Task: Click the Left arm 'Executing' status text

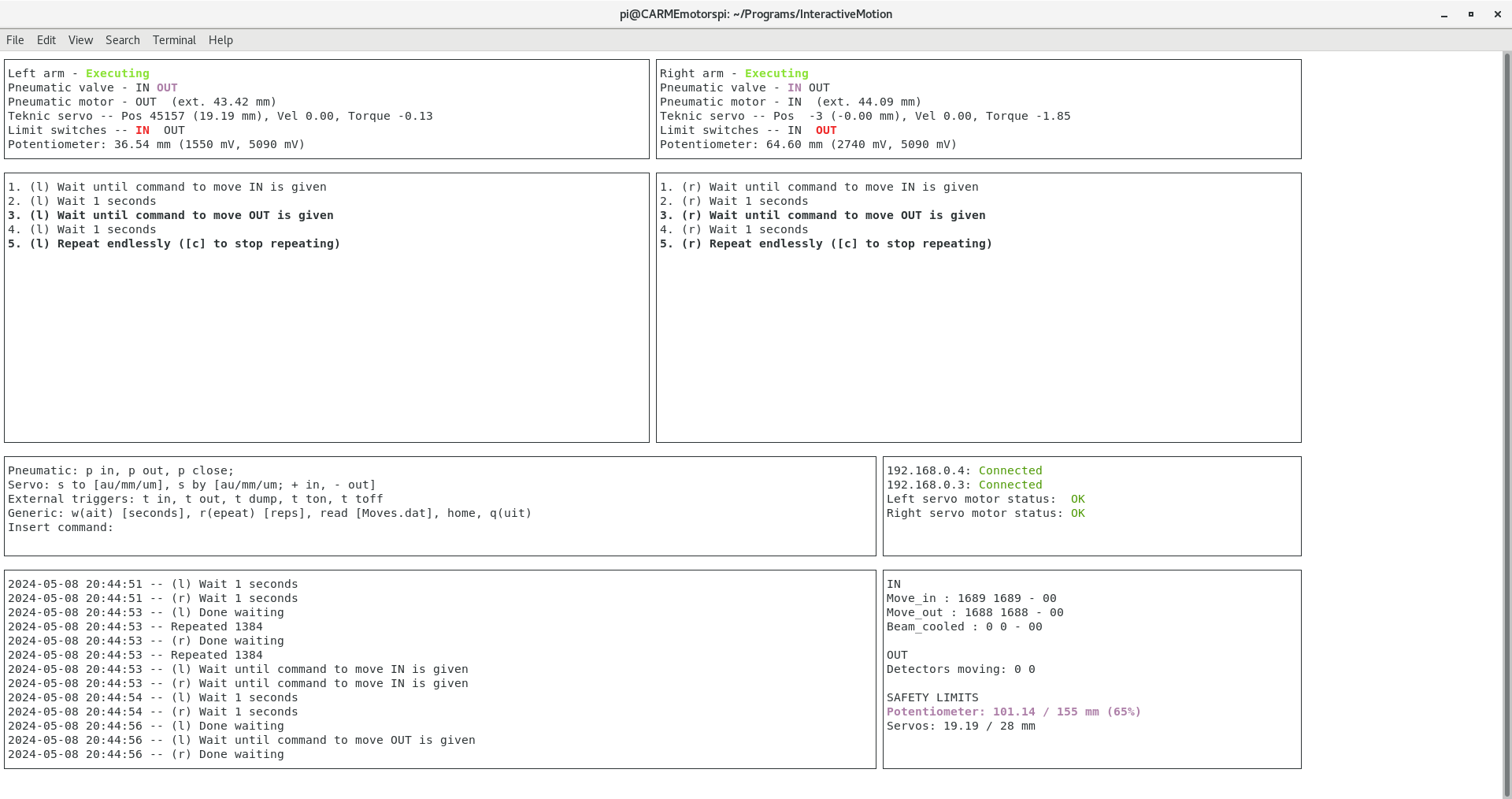Action: [x=117, y=74]
